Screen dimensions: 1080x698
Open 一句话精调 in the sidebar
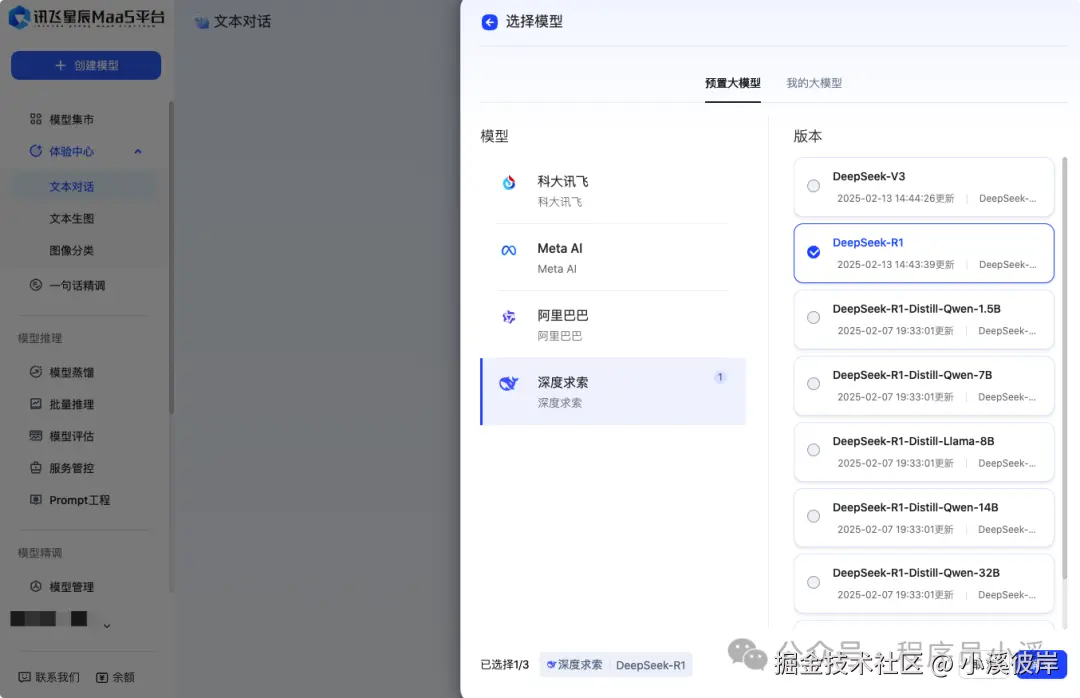pos(77,285)
